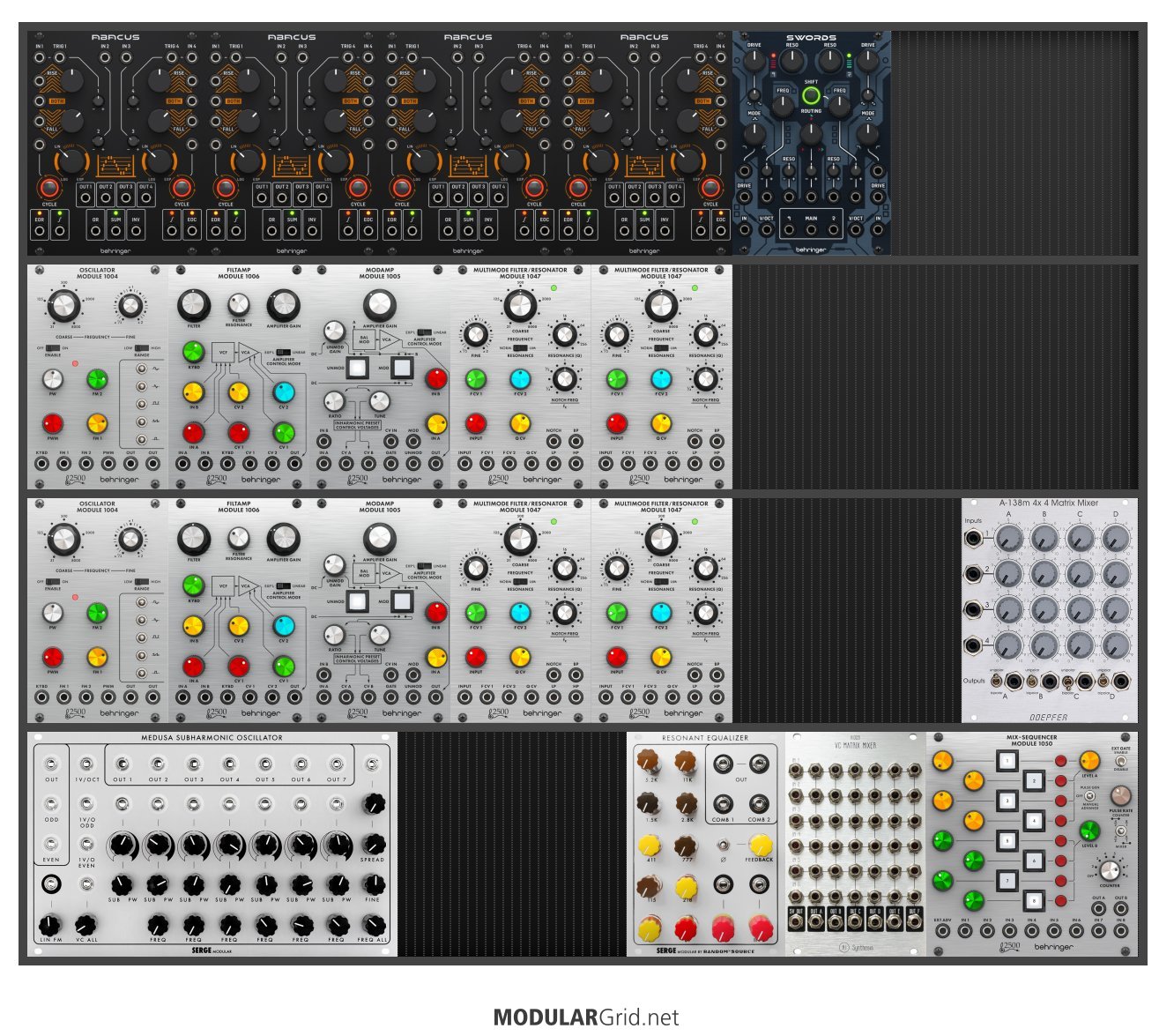Click the MAIN output jack on Swords
Screen dimensions: 1174x1036
pos(811,231)
